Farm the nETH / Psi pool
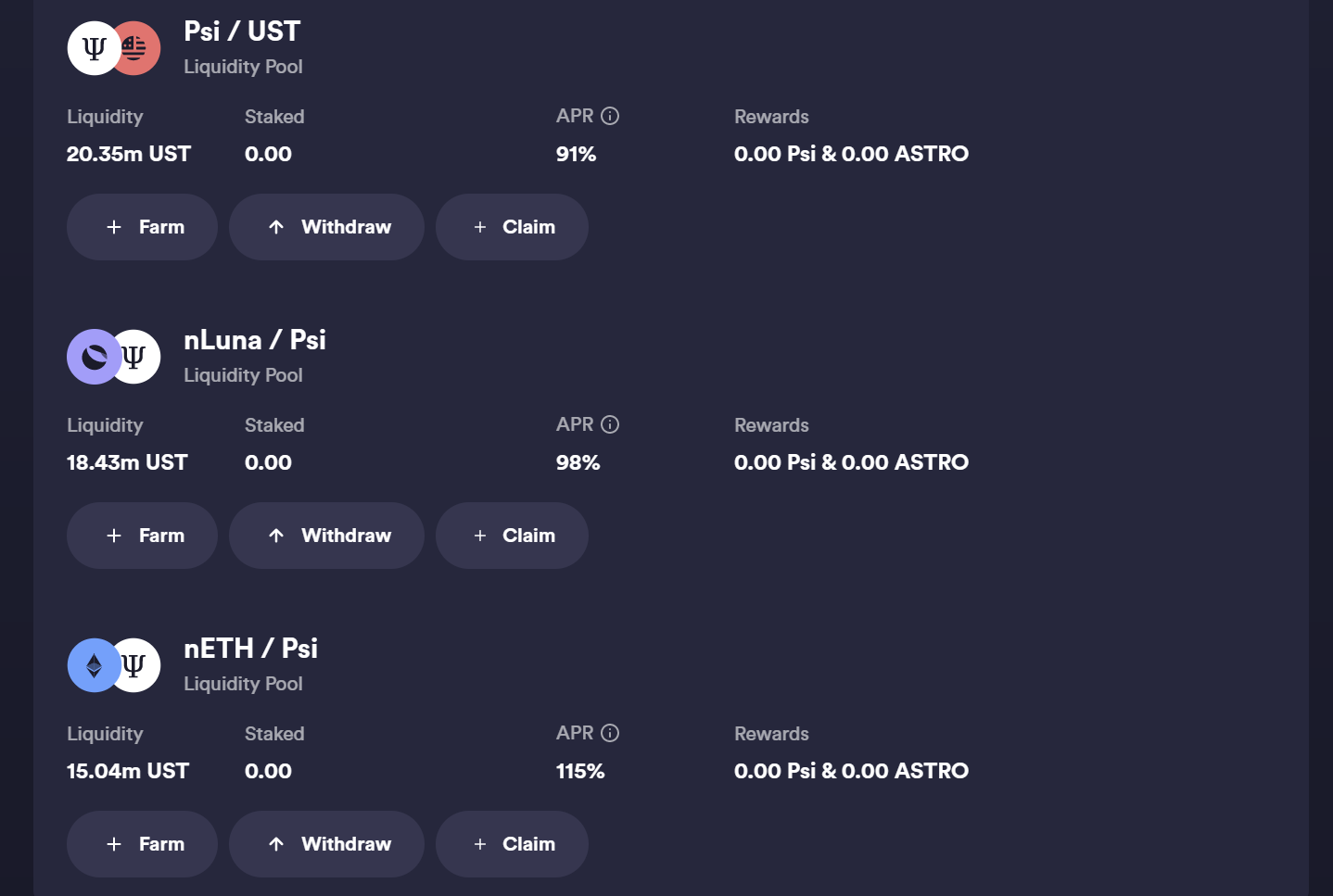The width and height of the screenshot is (1333, 896). tap(142, 844)
